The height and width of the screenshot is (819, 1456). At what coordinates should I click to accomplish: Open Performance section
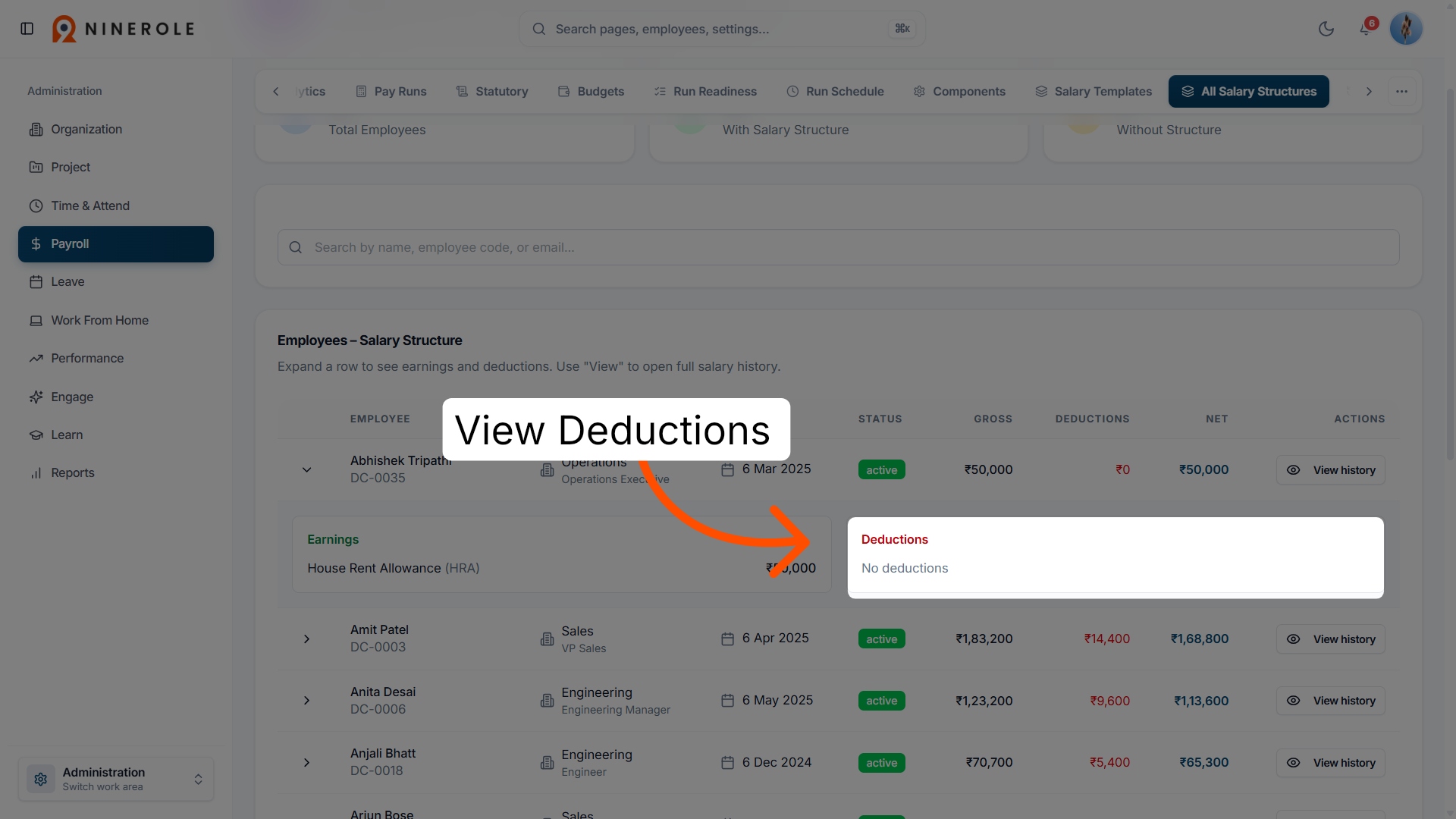coord(116,358)
